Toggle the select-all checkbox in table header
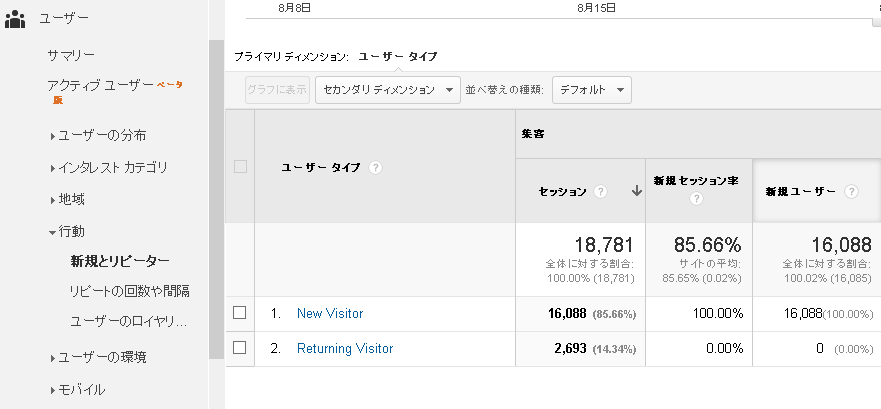Image resolution: width=881 pixels, height=409 pixels. click(x=240, y=167)
